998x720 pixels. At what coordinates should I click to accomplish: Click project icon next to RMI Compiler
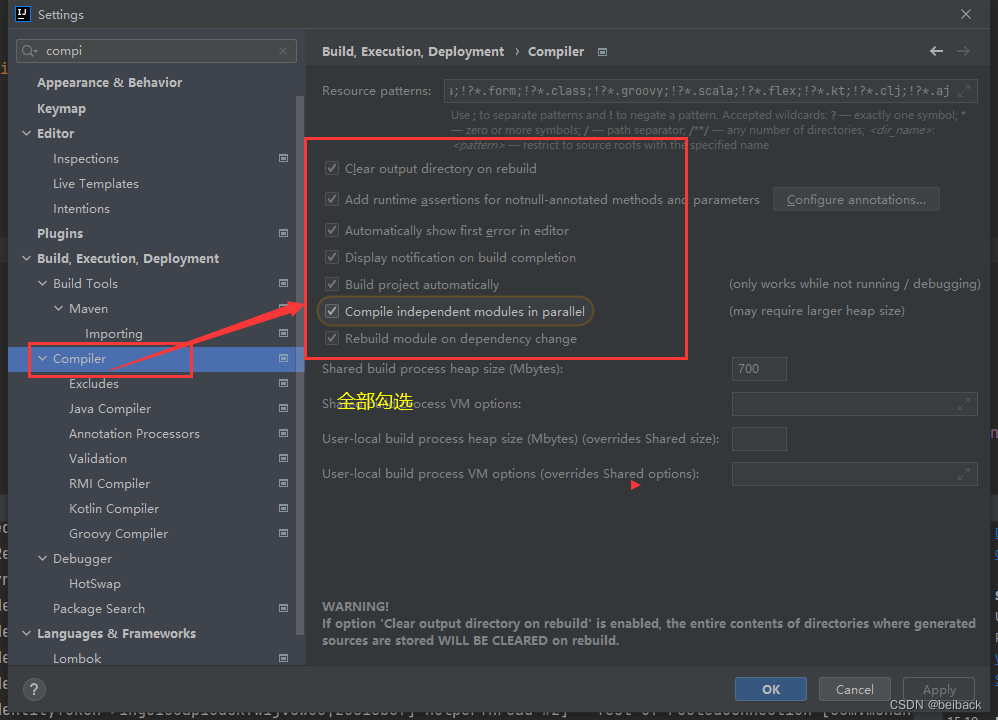point(283,483)
